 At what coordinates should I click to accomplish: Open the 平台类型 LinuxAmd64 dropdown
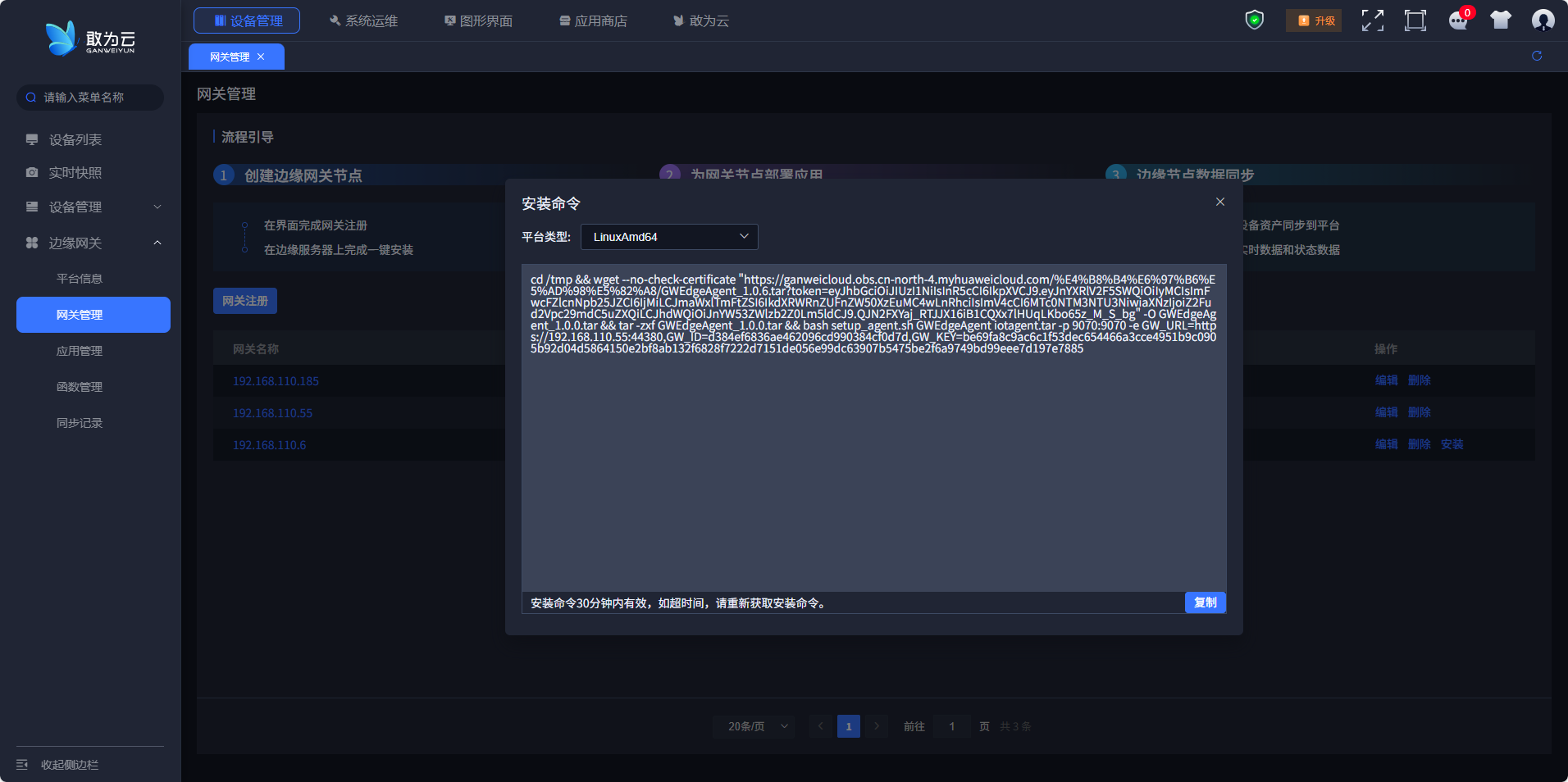(x=669, y=237)
